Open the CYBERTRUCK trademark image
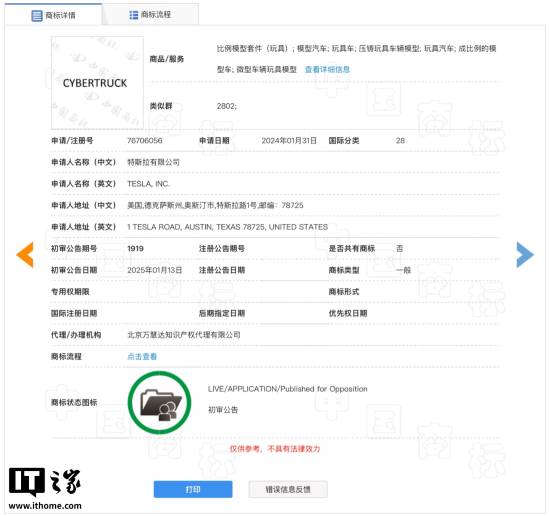 click(x=97, y=83)
